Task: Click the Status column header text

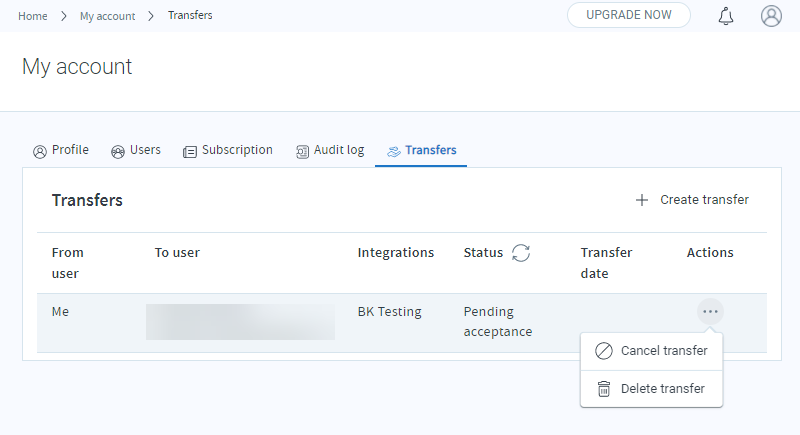Action: 483,253
